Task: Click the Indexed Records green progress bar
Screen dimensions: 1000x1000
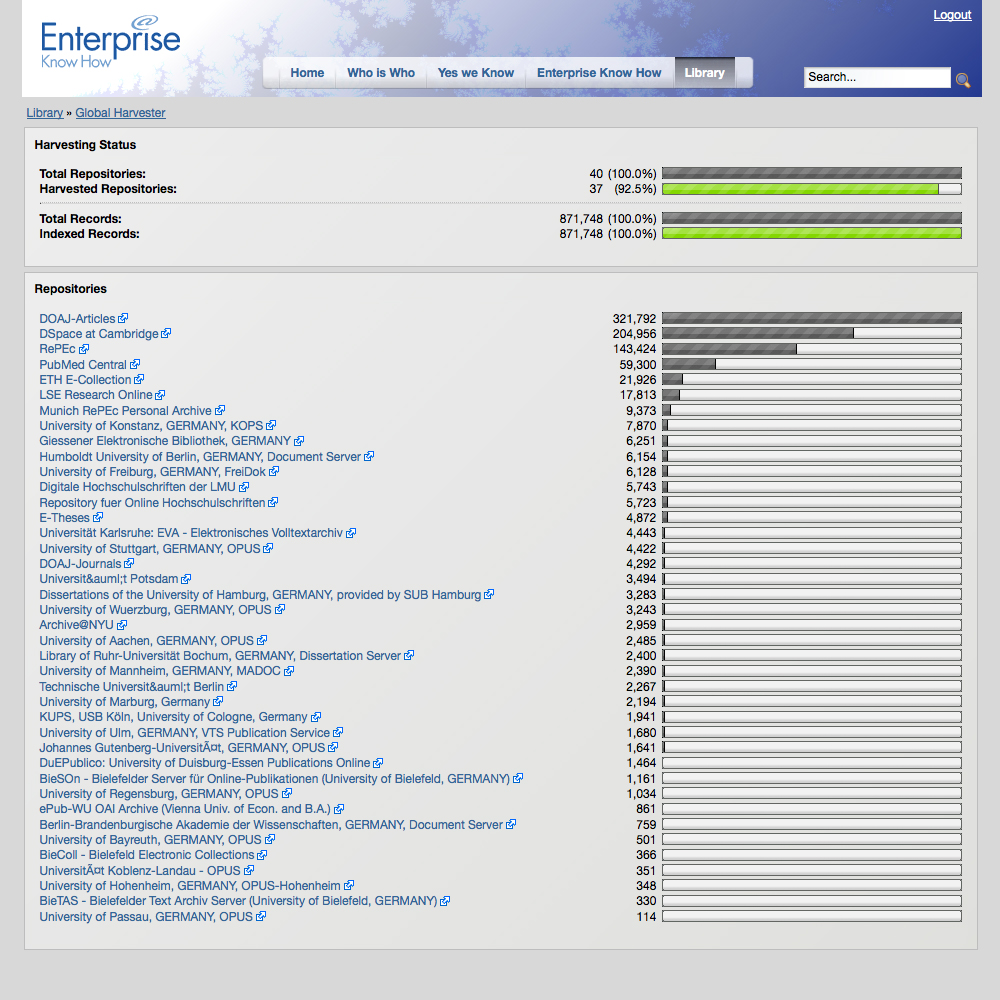Action: [x=811, y=233]
